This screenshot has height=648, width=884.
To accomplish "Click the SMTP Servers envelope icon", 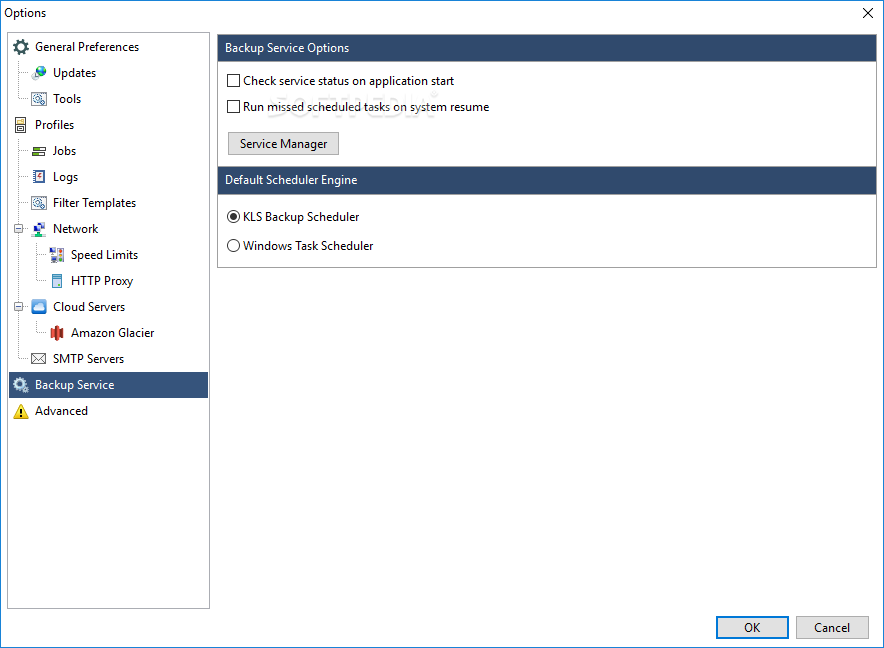I will [x=39, y=359].
